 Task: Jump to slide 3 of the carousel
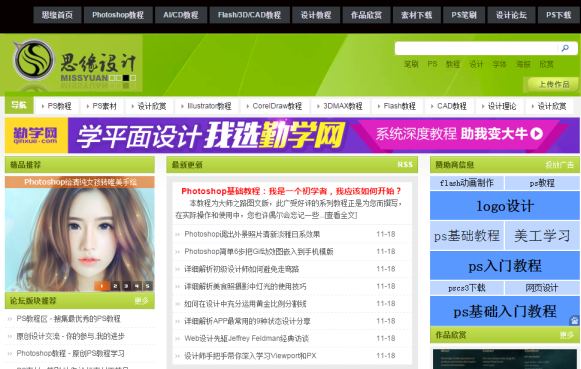coord(126,286)
